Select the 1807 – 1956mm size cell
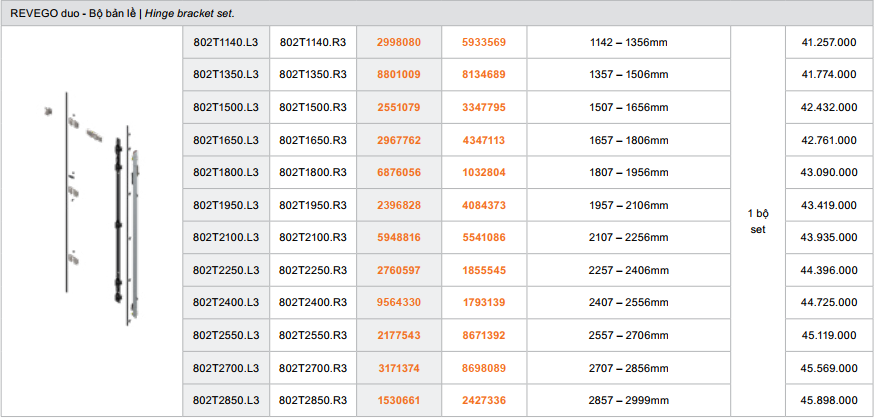876x420 pixels. (629, 173)
